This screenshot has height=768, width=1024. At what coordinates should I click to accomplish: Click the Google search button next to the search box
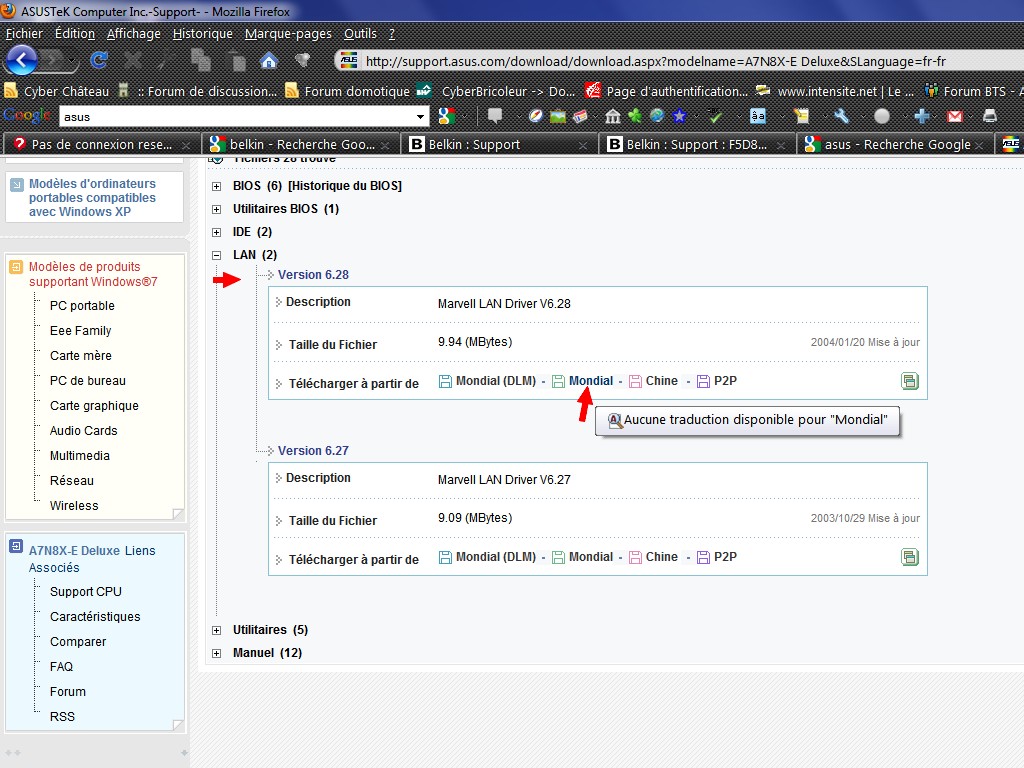tap(446, 116)
